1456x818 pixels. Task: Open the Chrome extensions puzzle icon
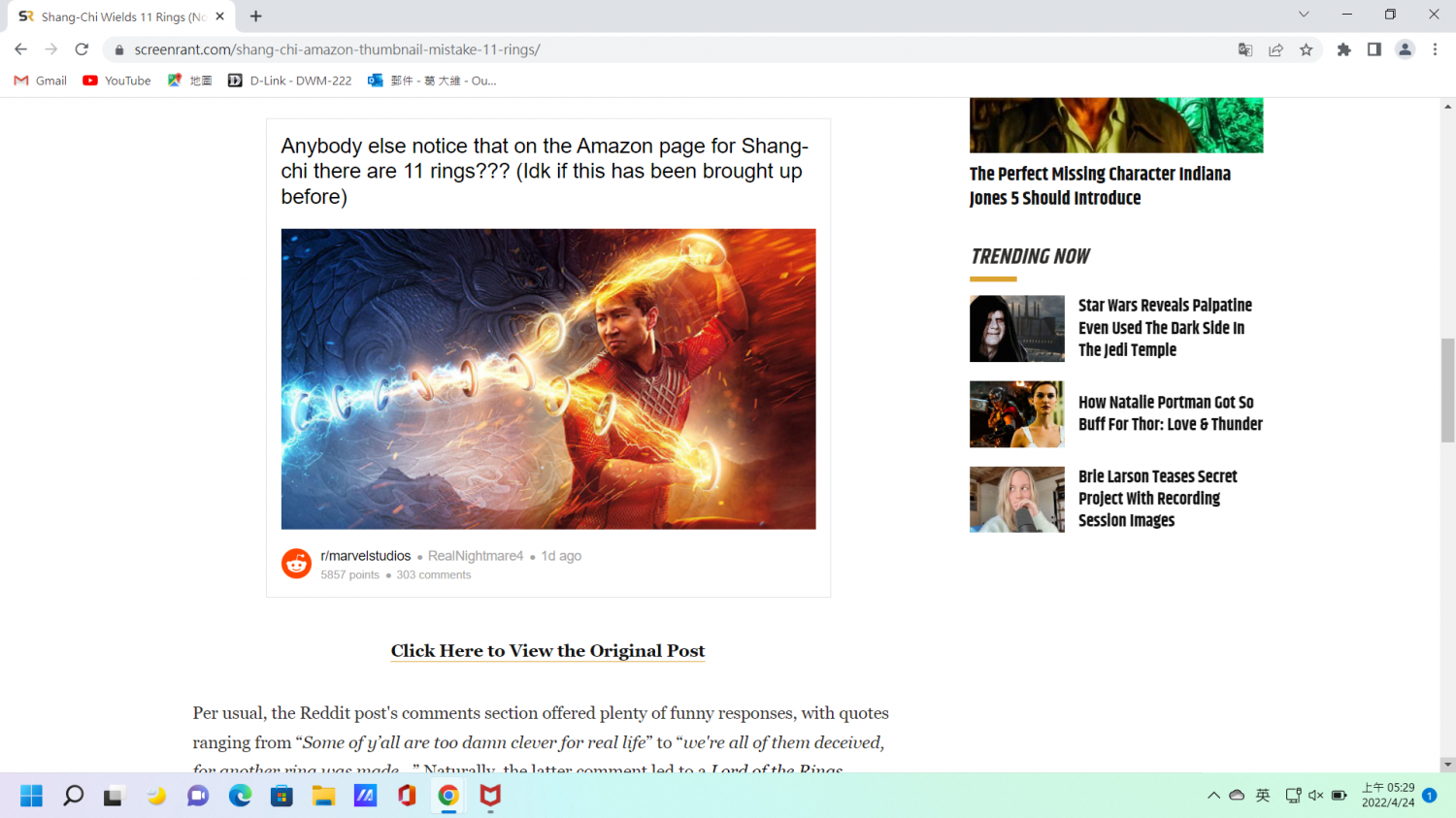[x=1343, y=49]
